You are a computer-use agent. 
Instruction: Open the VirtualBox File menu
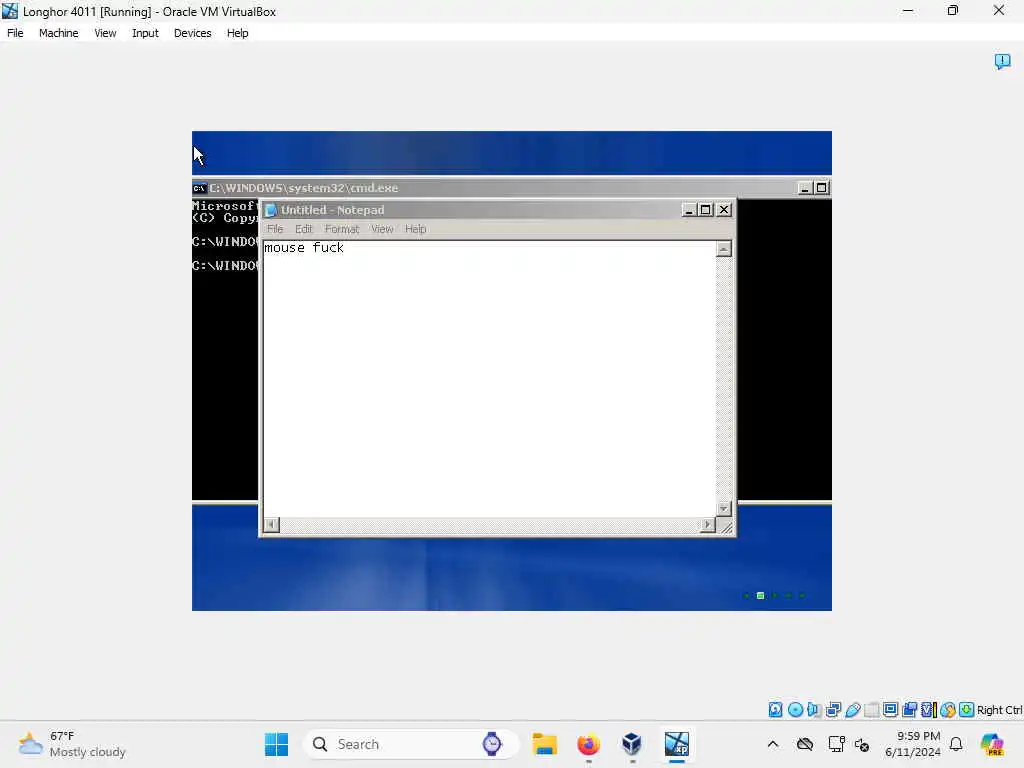coord(15,33)
